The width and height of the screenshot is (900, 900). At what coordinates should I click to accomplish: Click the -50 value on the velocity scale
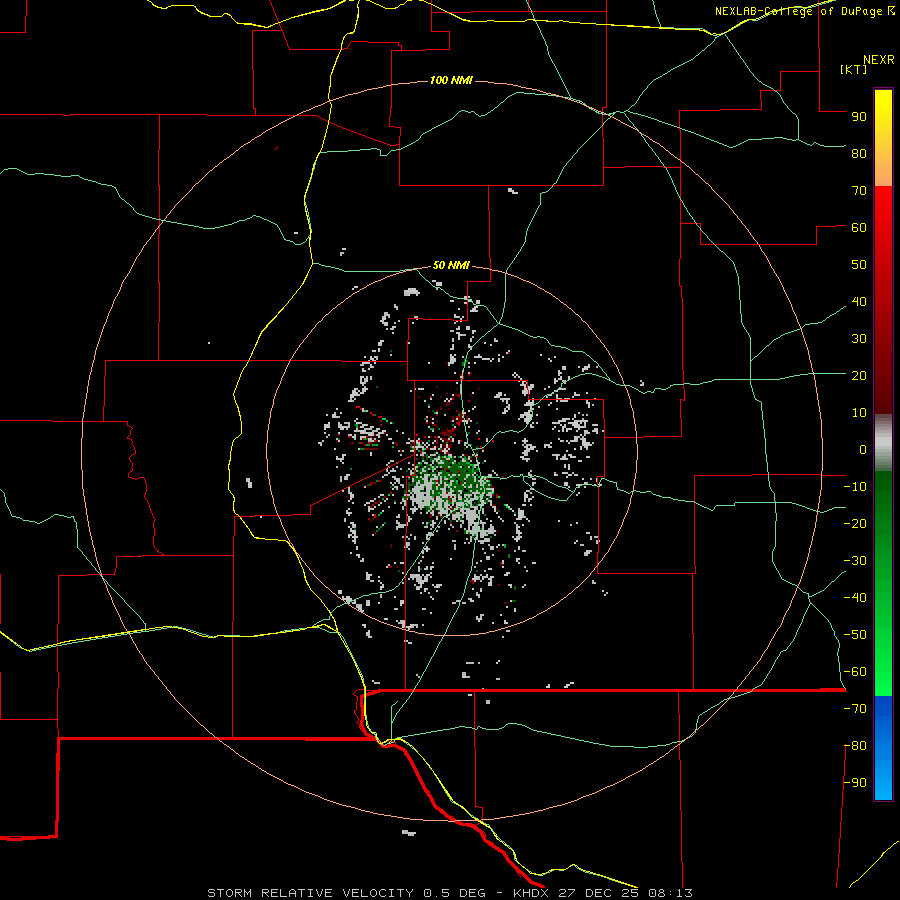click(x=855, y=635)
